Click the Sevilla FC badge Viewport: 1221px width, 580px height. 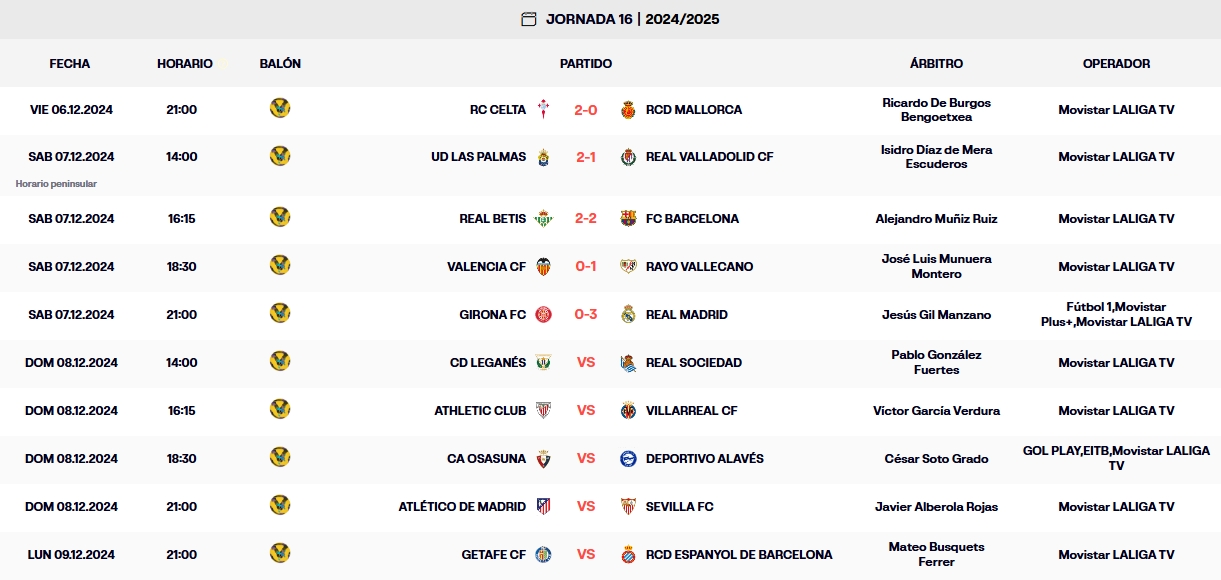point(630,506)
